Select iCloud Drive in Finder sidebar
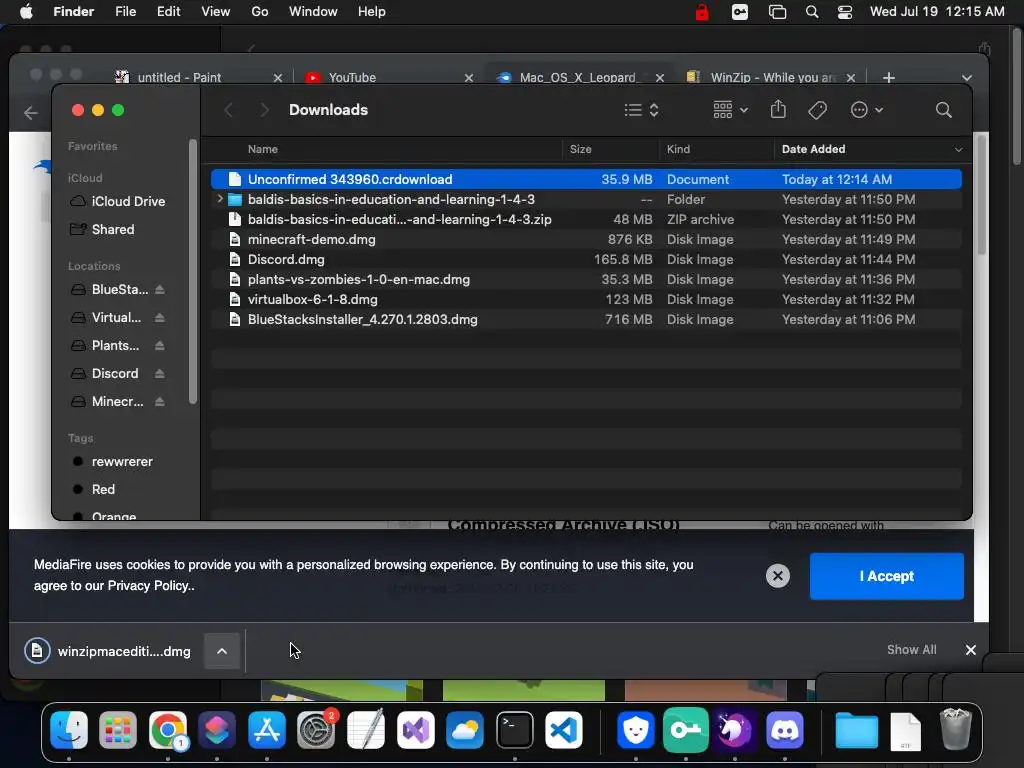Viewport: 1024px width, 768px height. pos(120,201)
